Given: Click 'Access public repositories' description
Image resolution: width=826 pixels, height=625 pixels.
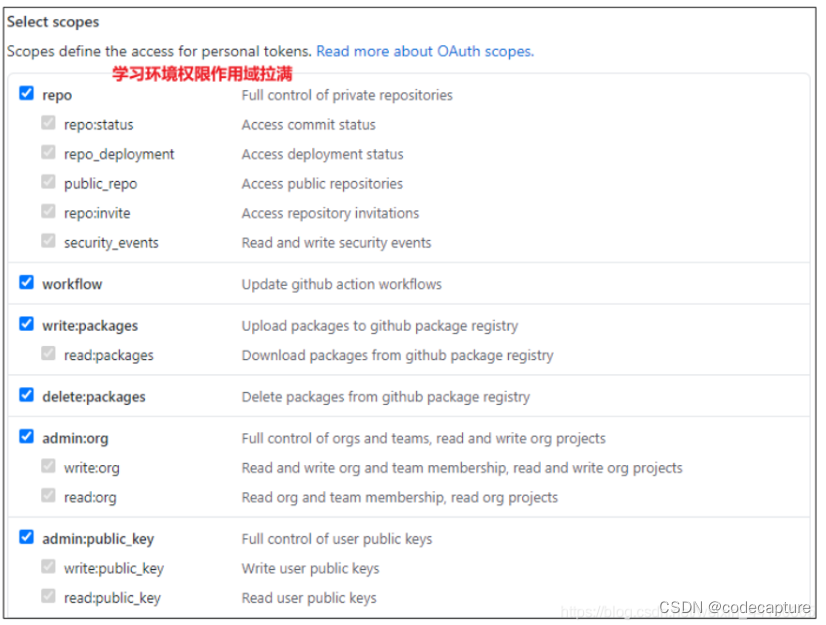Looking at the screenshot, I should pos(322,184).
